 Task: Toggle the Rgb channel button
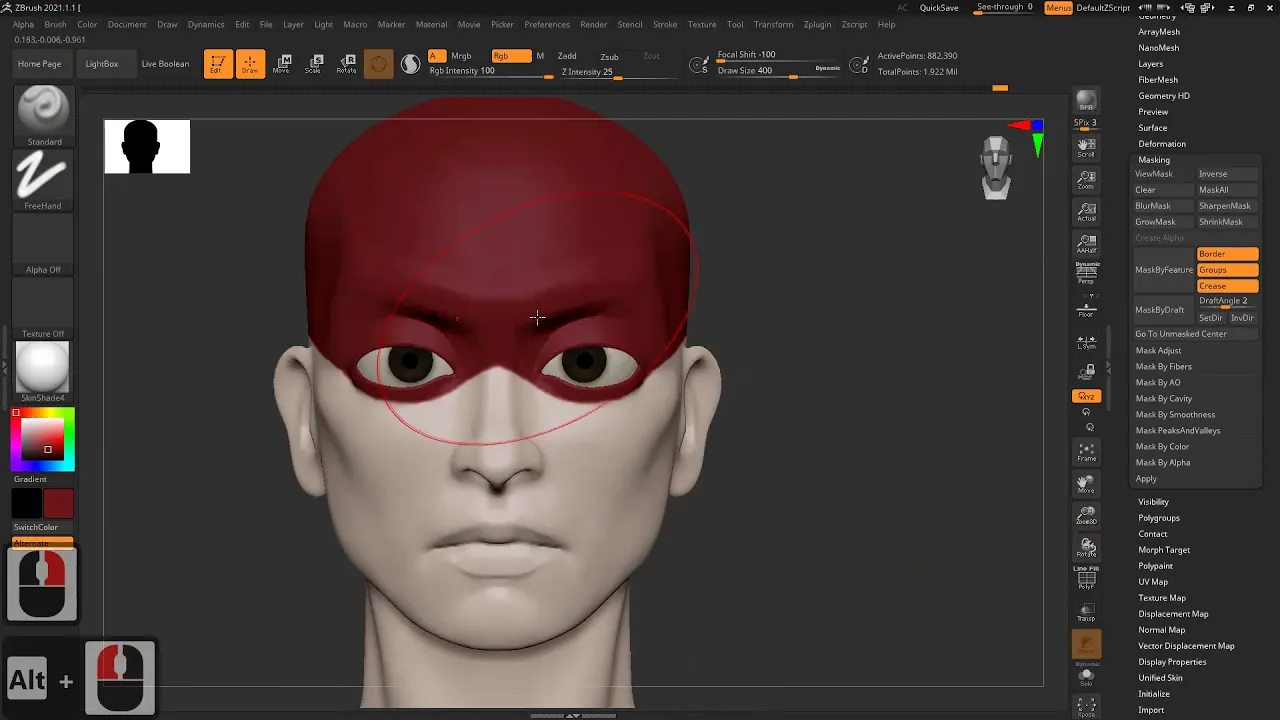(511, 56)
